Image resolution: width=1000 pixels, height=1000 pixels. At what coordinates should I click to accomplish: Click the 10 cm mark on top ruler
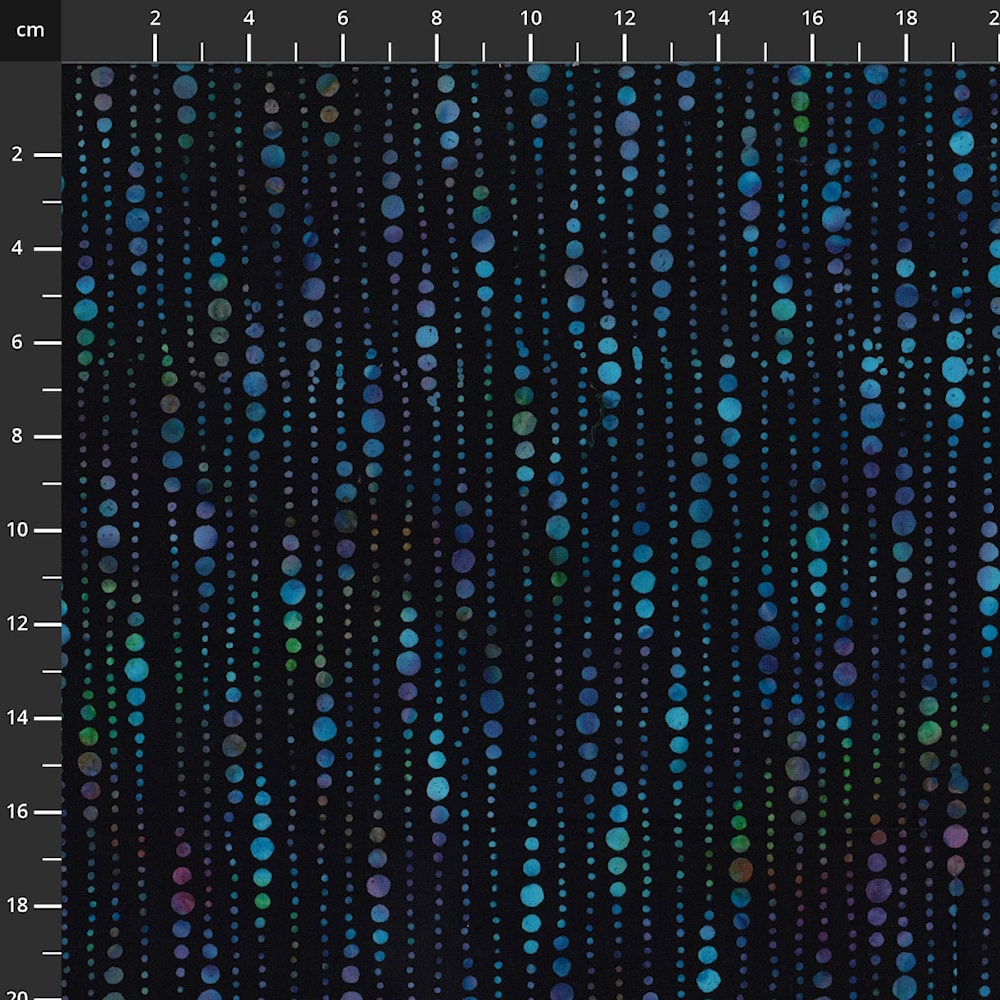[x=531, y=46]
